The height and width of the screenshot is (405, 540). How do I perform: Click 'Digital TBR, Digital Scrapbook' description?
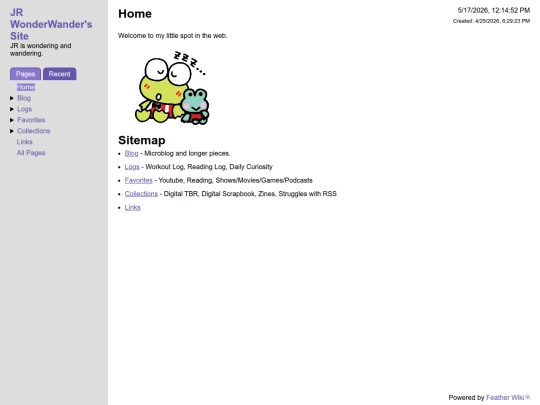(x=250, y=194)
